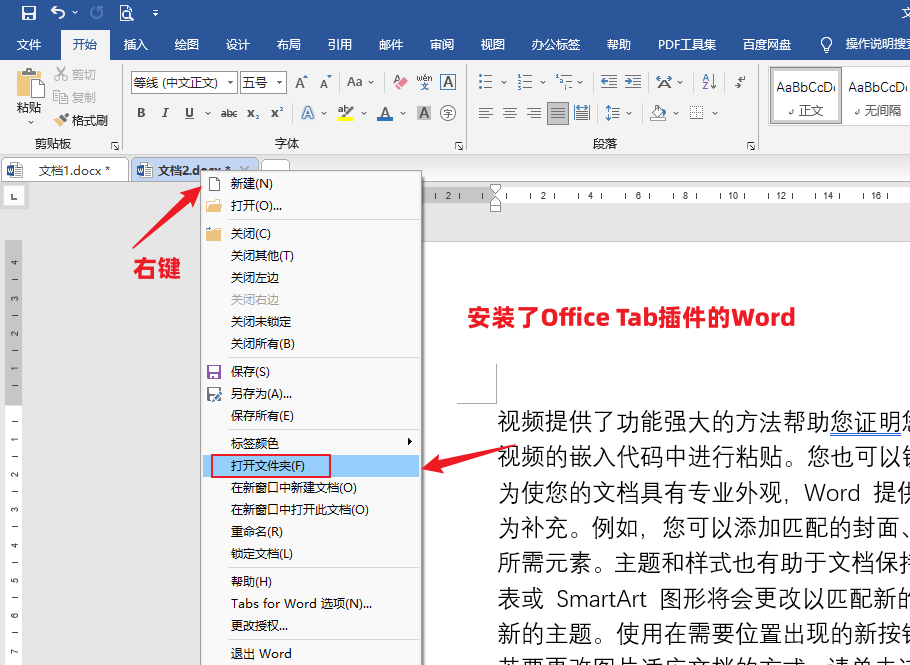Screen dimensions: 910x665
Task: Select the 正文 style thumbnail
Action: point(806,96)
